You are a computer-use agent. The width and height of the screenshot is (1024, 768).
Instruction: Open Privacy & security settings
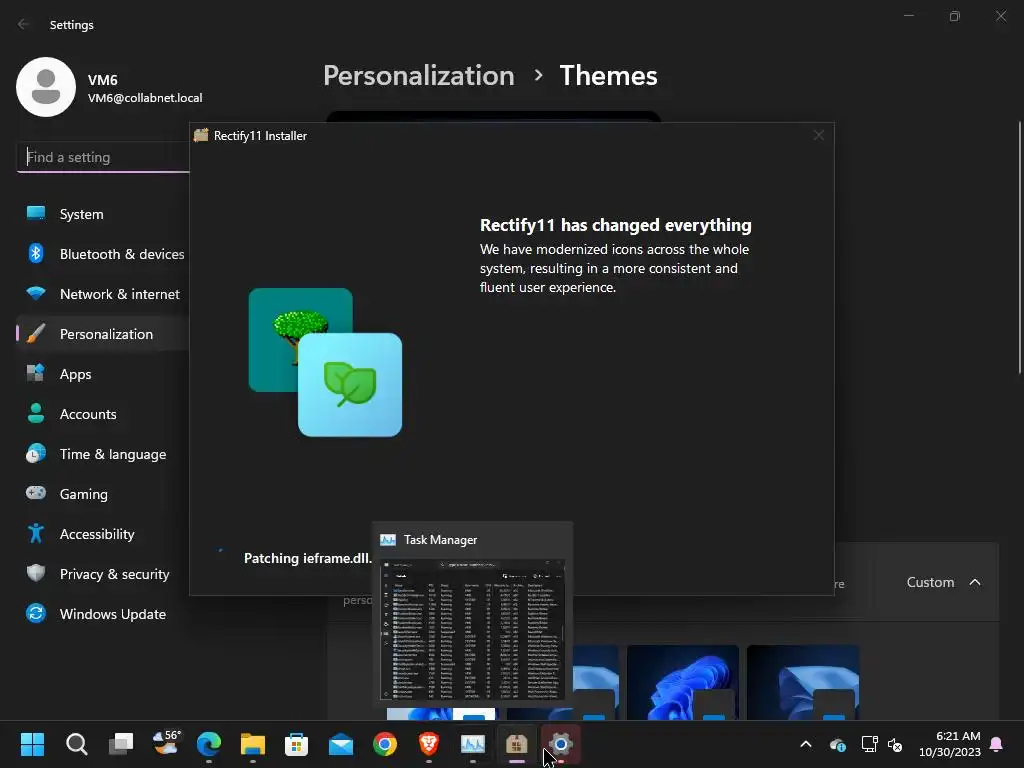[104, 574]
